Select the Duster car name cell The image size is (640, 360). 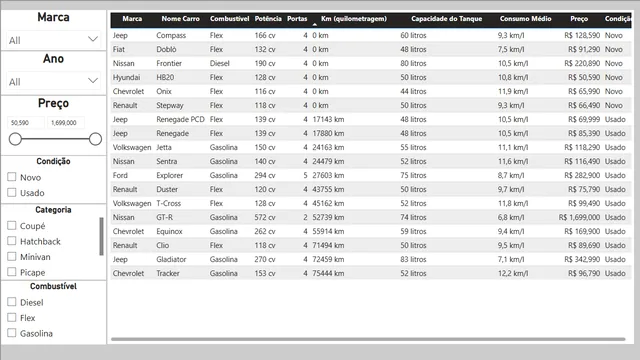click(167, 189)
